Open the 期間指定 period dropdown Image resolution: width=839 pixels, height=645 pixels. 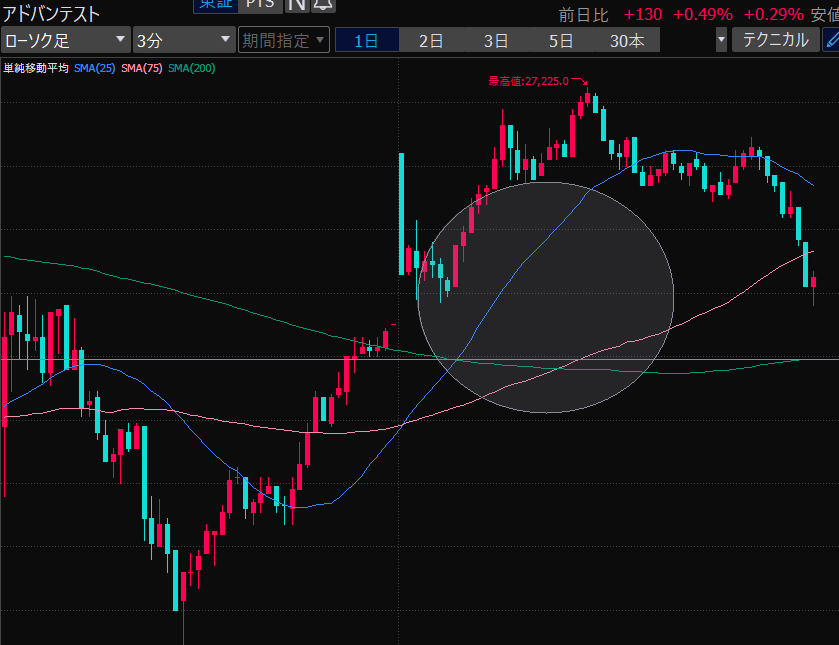tap(283, 41)
